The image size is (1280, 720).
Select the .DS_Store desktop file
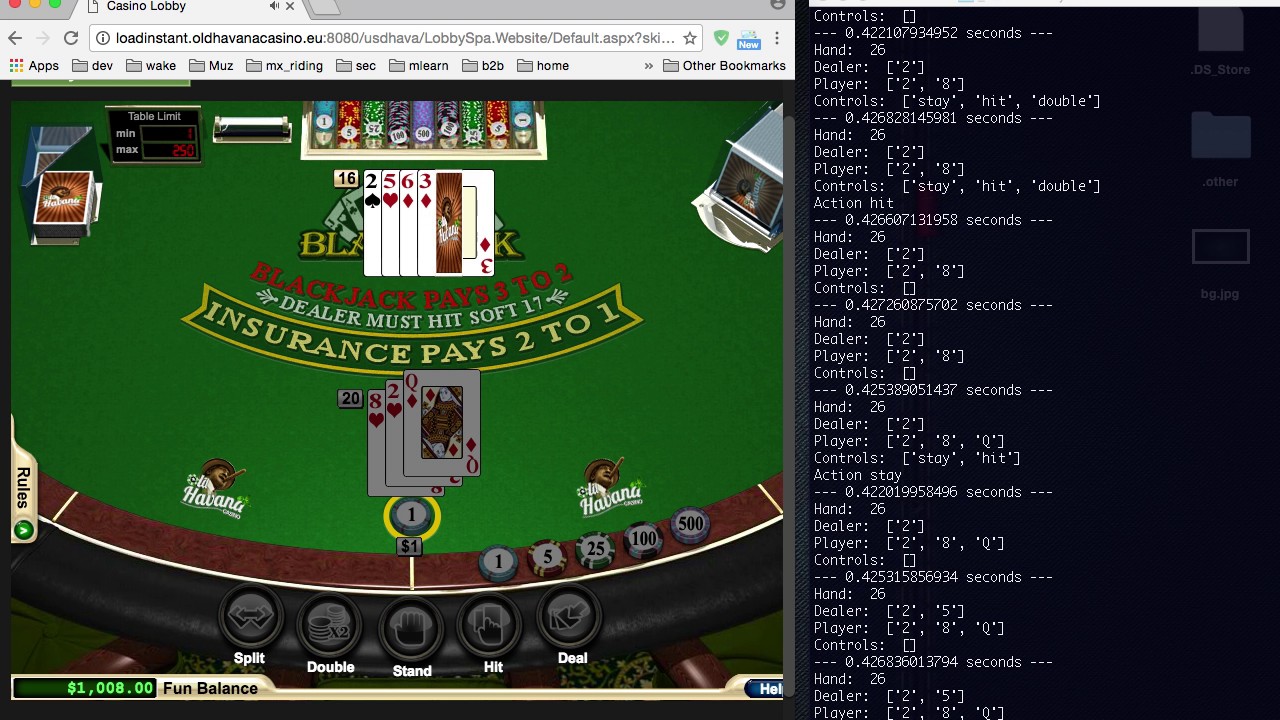coord(1220,42)
